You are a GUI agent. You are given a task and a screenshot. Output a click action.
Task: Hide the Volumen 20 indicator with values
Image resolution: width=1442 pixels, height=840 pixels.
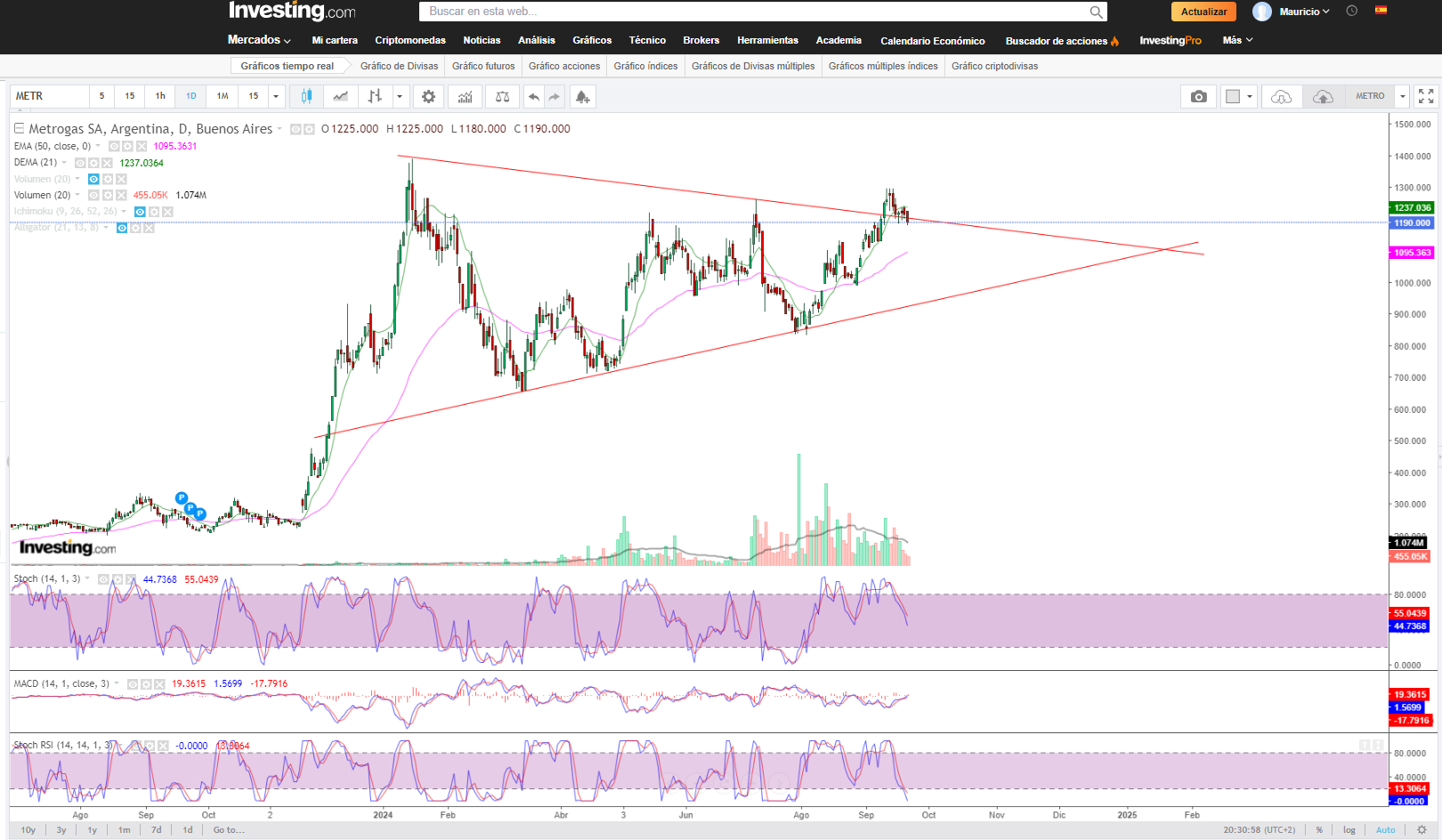click(93, 195)
